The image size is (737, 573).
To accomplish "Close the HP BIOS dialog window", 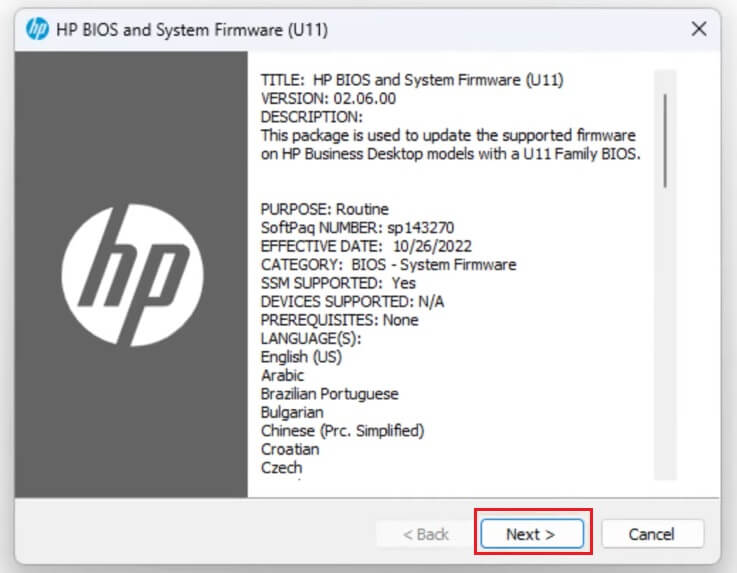I will 699,29.
